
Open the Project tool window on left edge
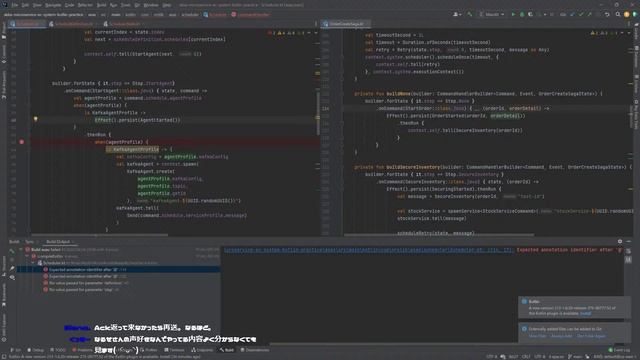[4, 30]
